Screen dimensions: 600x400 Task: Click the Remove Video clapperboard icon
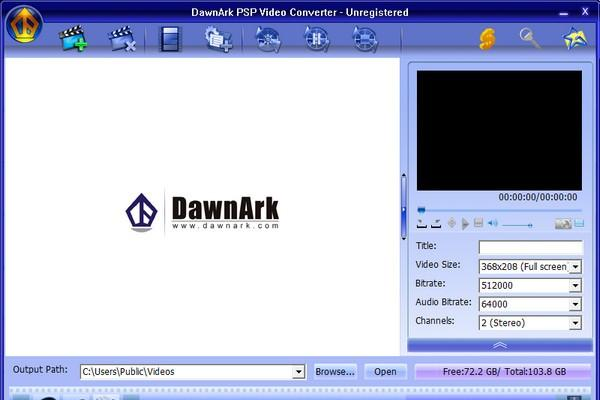[122, 38]
